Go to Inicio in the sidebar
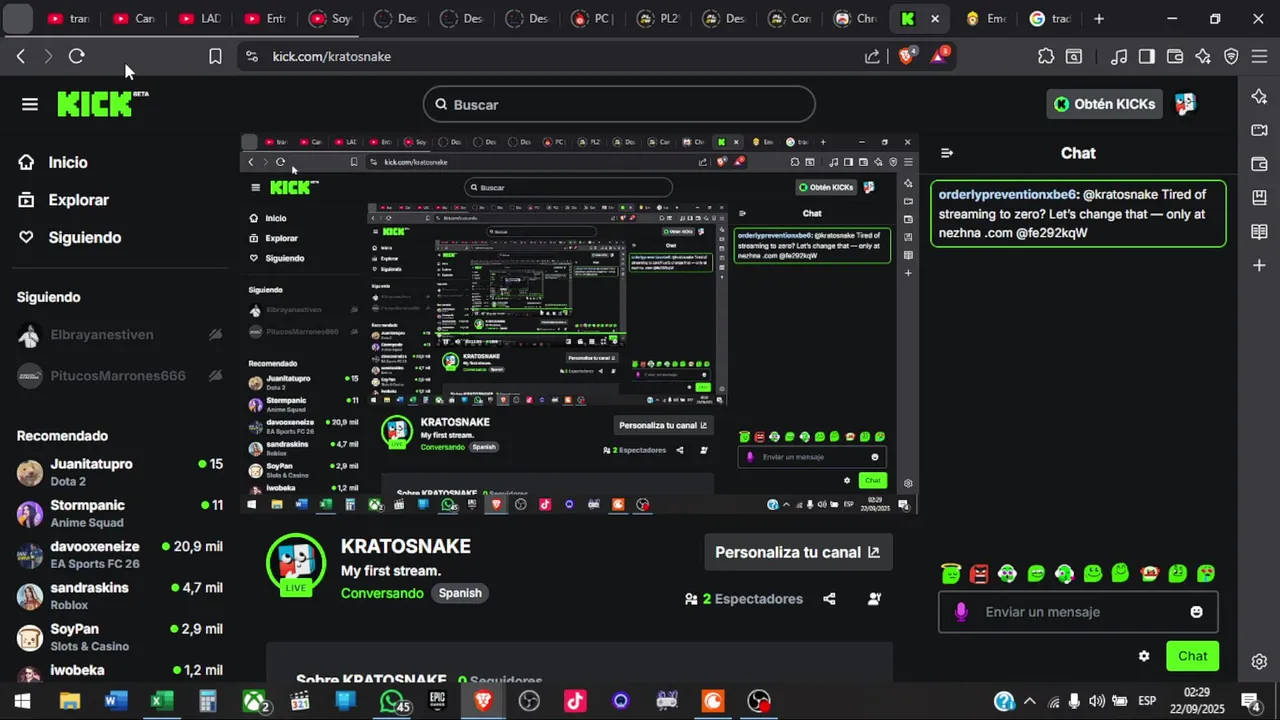 point(54,162)
